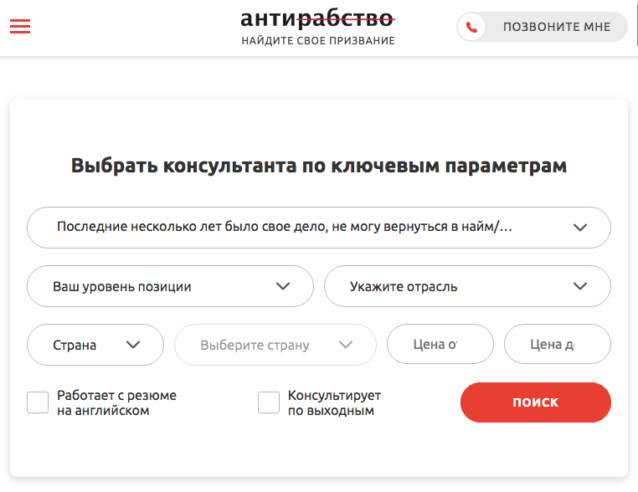Screen dimensions: 638x492
Task: Click the Цена от input field
Action: (440, 344)
